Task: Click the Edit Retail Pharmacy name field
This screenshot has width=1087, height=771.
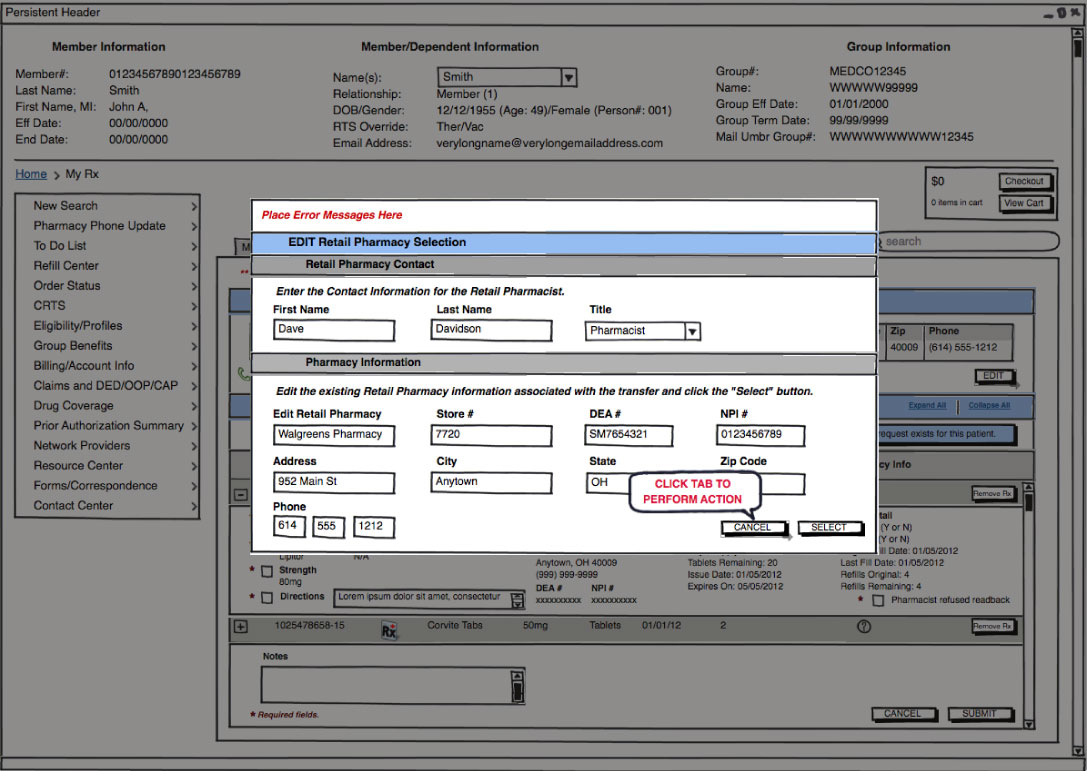Action: (x=333, y=435)
